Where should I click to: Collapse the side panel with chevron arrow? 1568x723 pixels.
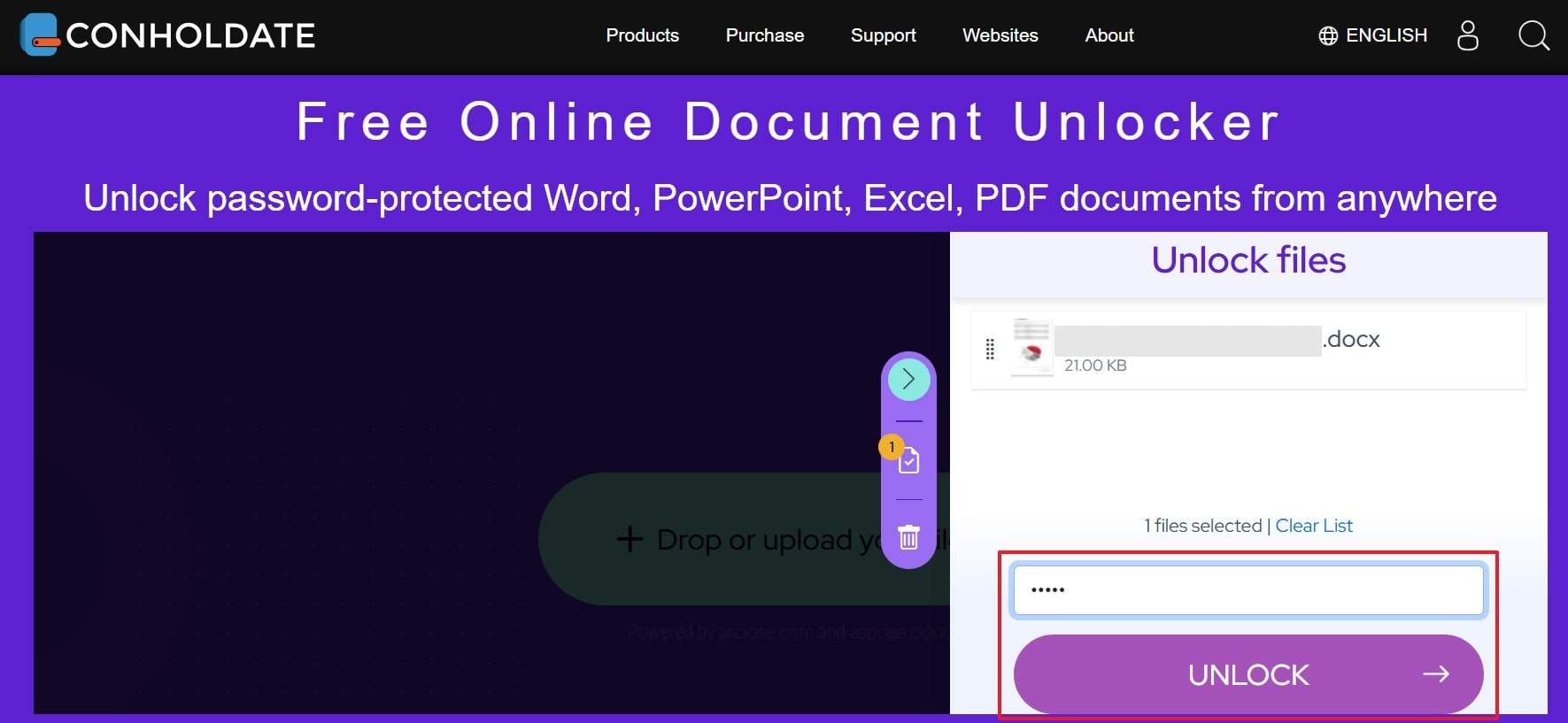[x=908, y=380]
